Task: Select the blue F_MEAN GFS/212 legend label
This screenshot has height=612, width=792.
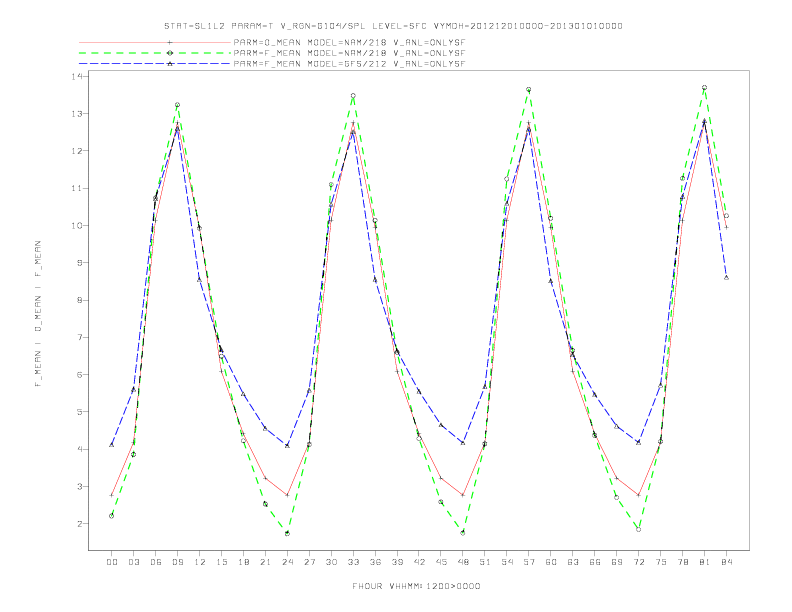Action: [x=349, y=64]
